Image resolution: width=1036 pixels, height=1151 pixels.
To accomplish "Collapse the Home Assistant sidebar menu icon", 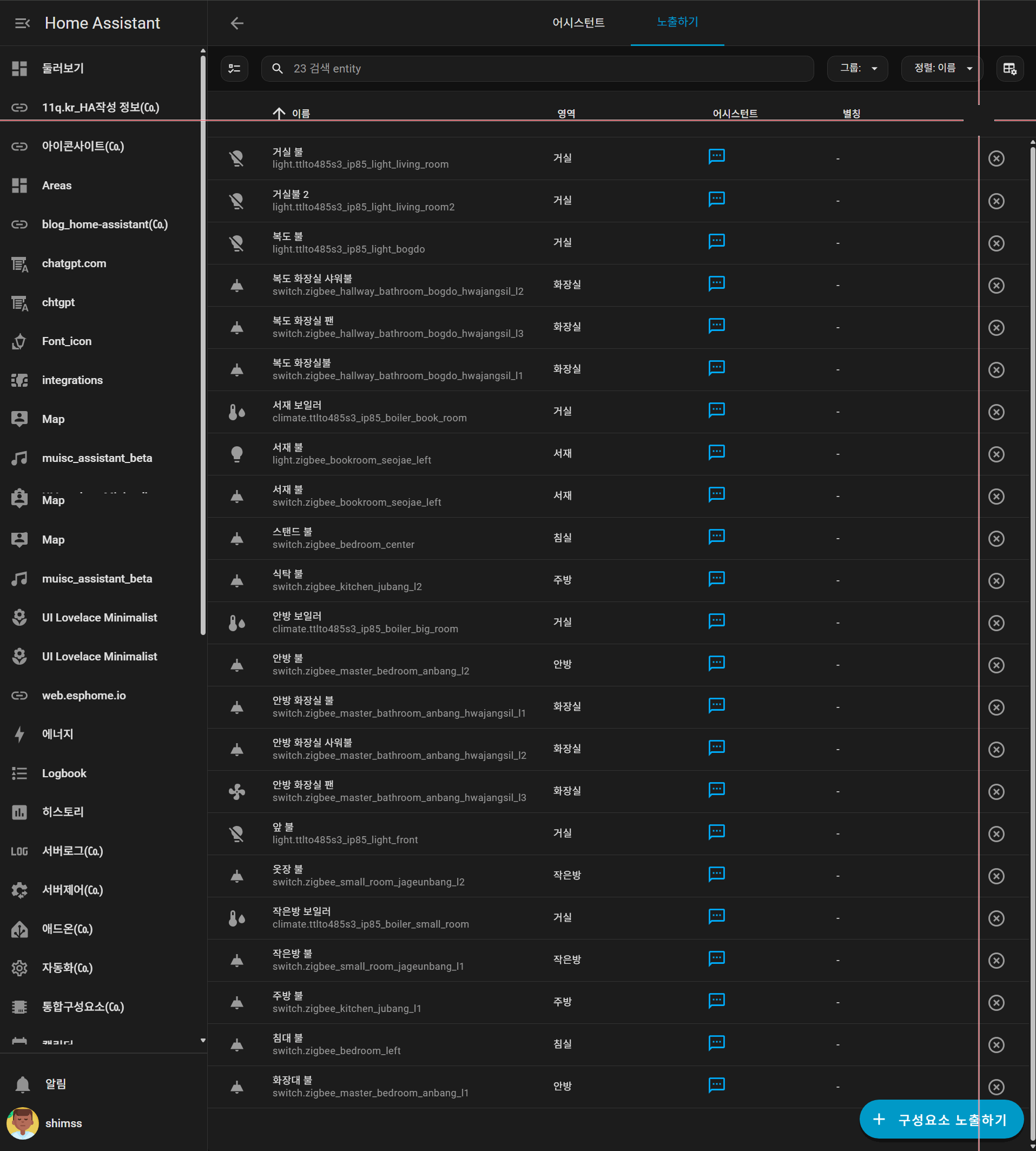I will point(22,23).
